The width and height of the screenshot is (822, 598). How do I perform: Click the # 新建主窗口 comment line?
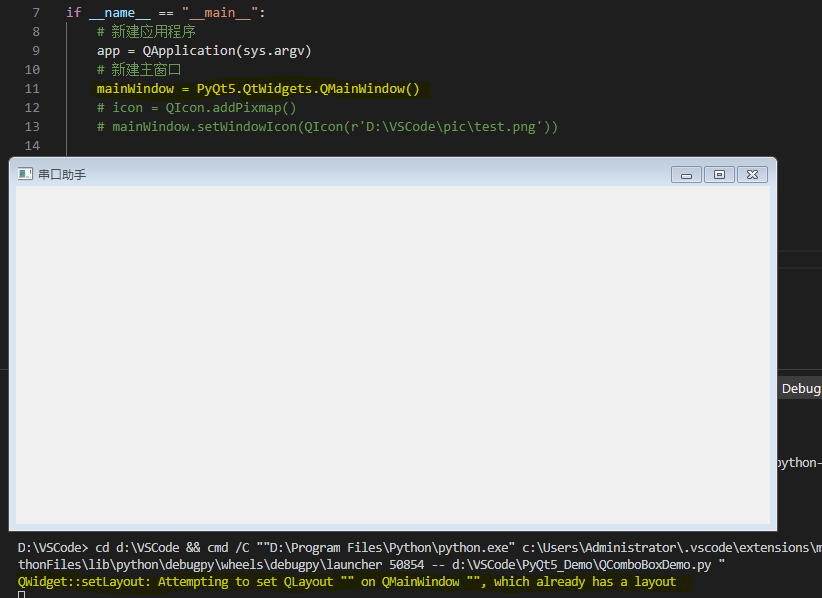click(139, 70)
